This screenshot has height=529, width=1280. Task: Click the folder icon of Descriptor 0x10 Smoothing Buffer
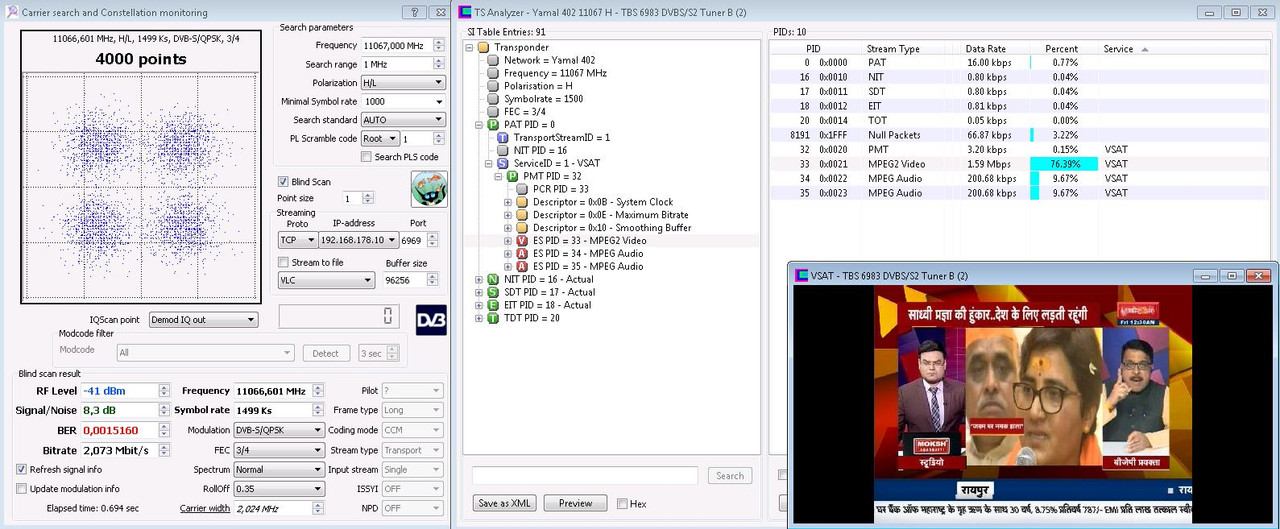(x=522, y=228)
